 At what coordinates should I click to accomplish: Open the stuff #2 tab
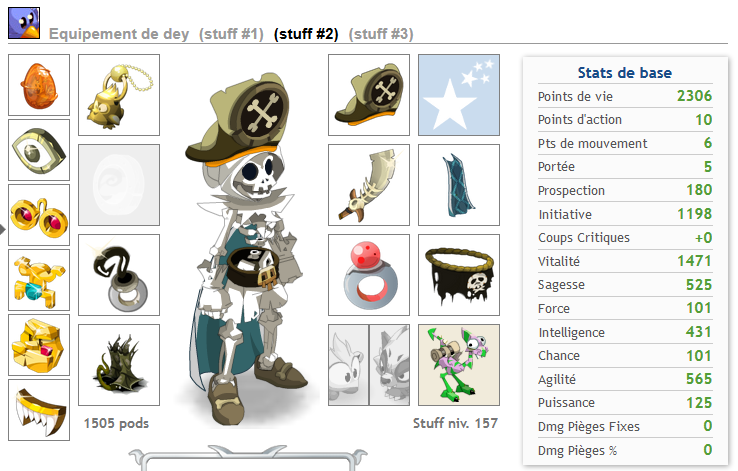[306, 34]
